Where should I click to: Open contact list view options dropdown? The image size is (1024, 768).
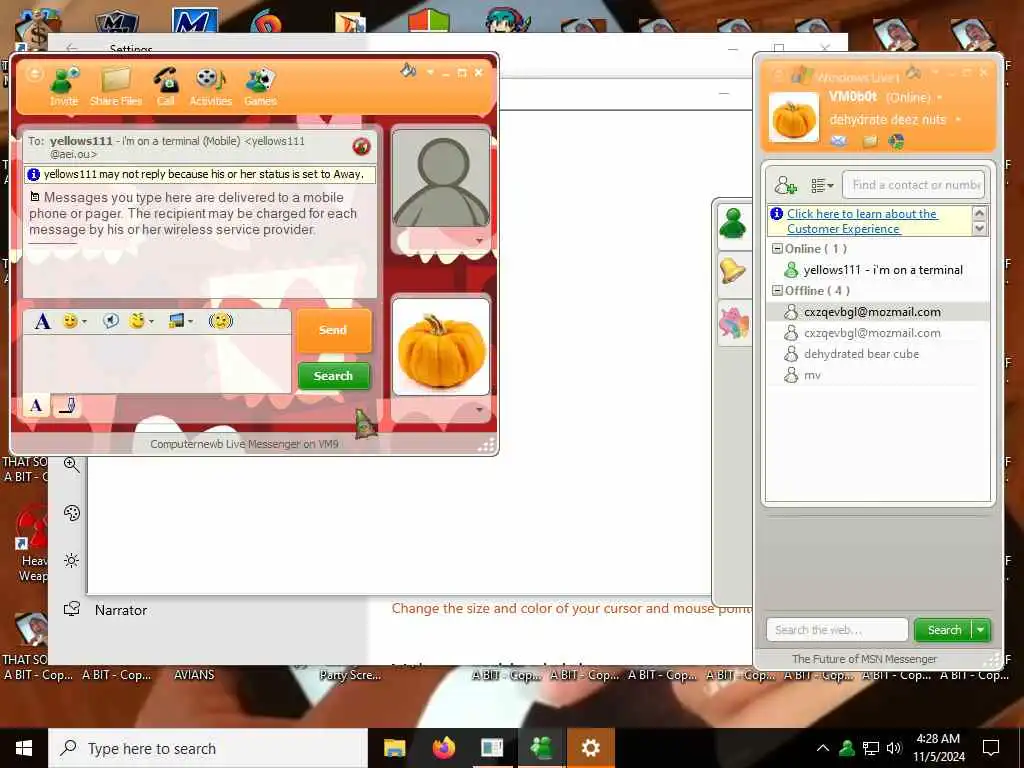click(822, 185)
